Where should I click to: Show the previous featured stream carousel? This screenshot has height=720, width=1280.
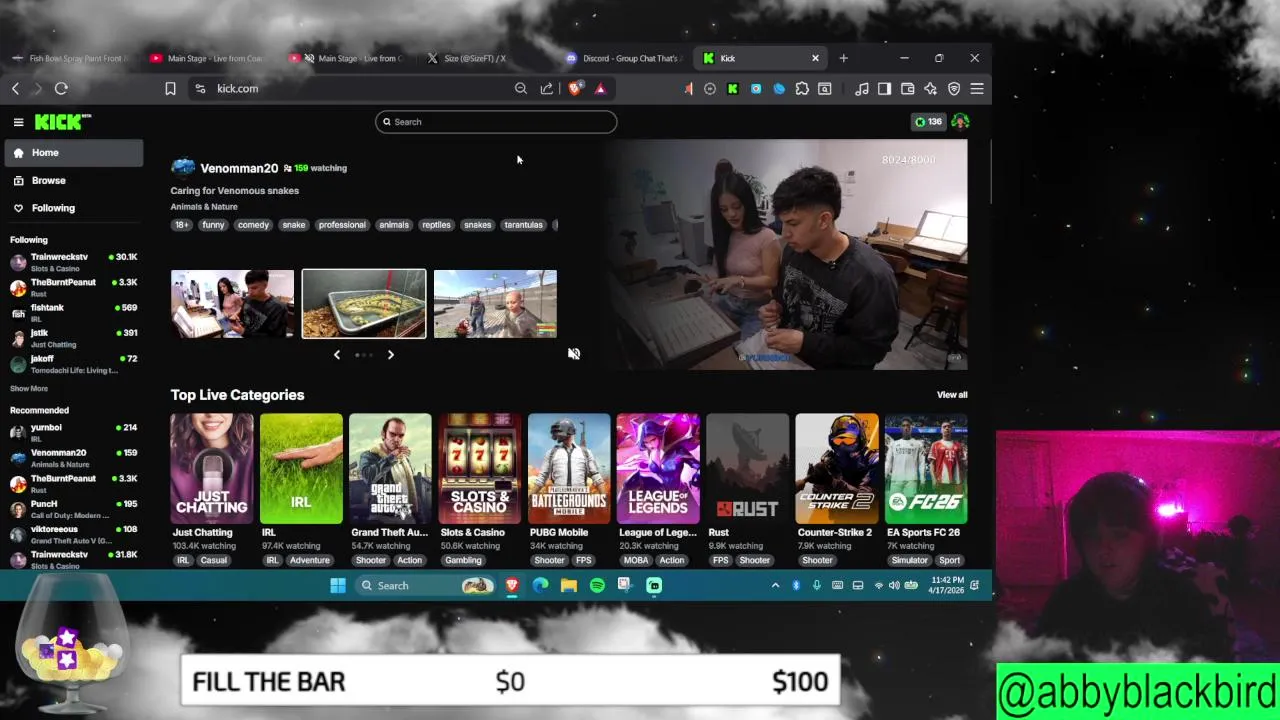(x=337, y=355)
